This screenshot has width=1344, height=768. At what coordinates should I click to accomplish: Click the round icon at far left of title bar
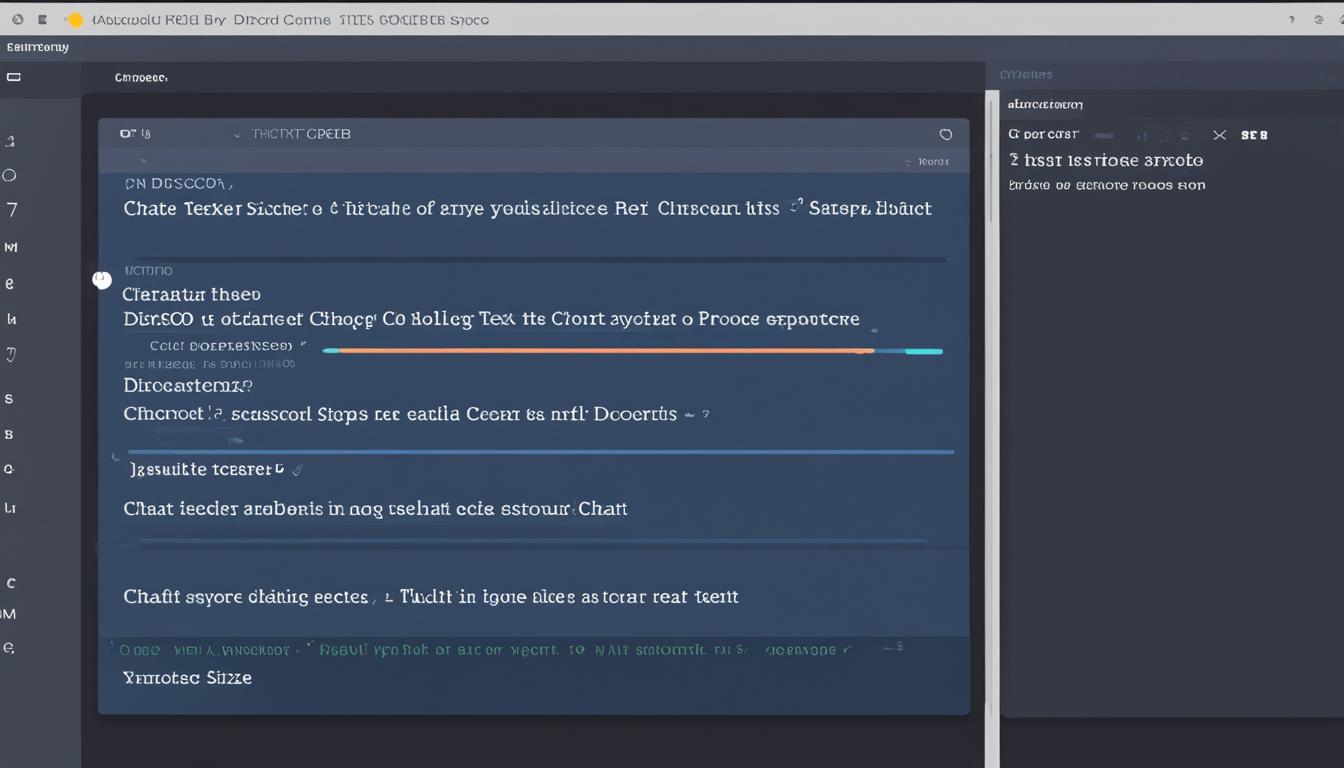18,20
